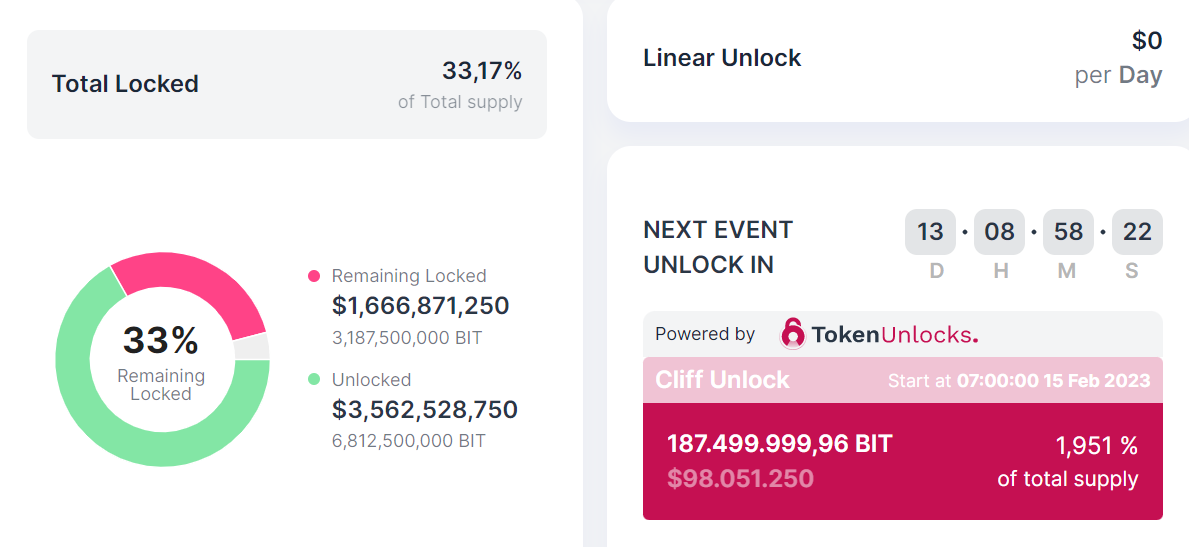Click the 33,17% of Total supply figure
Screen dimensions: 1189x547
(482, 71)
